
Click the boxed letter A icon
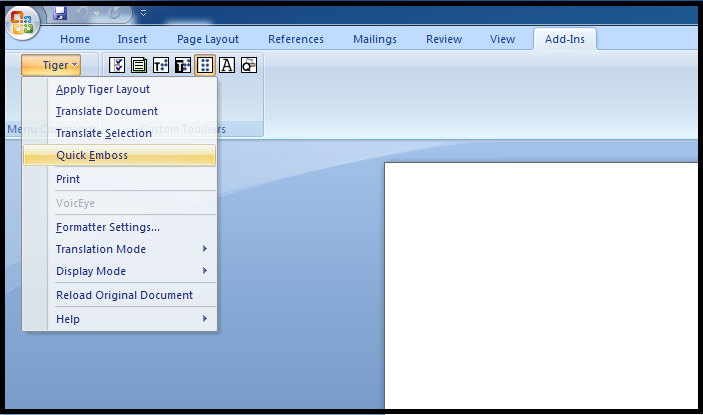(x=227, y=65)
